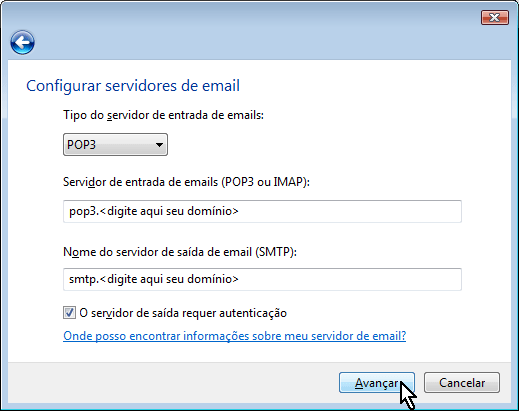This screenshot has width=519, height=411.
Task: Click the 'servidor de email?' end of the help link
Action: click(x=358, y=336)
